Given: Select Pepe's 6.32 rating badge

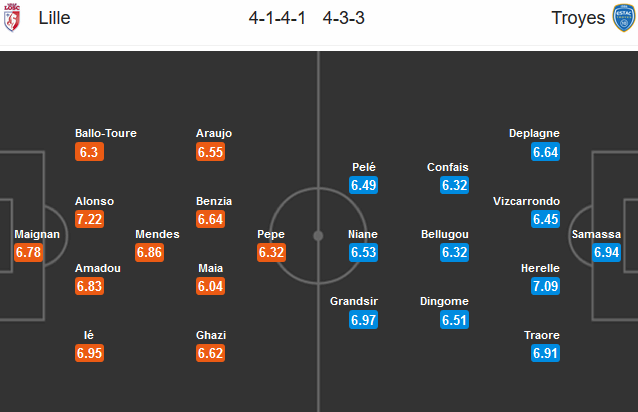Looking at the screenshot, I should pos(271,252).
